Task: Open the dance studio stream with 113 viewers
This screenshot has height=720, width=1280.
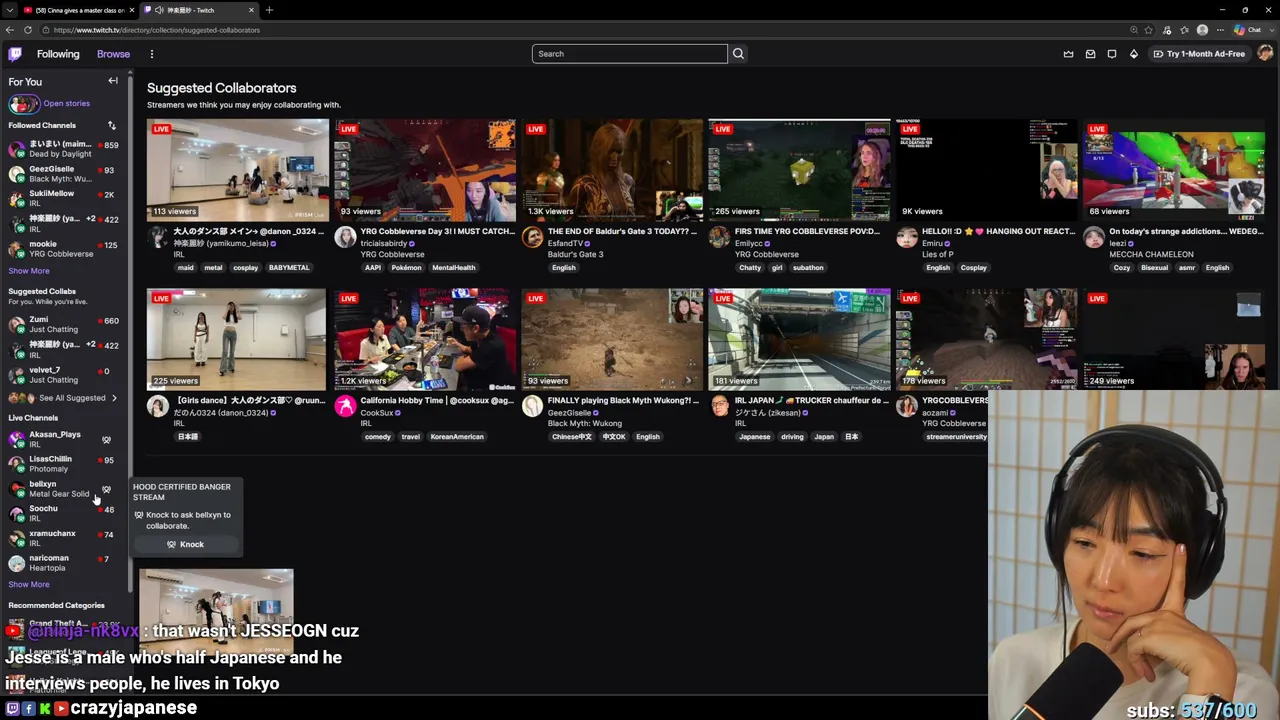Action: (238, 170)
